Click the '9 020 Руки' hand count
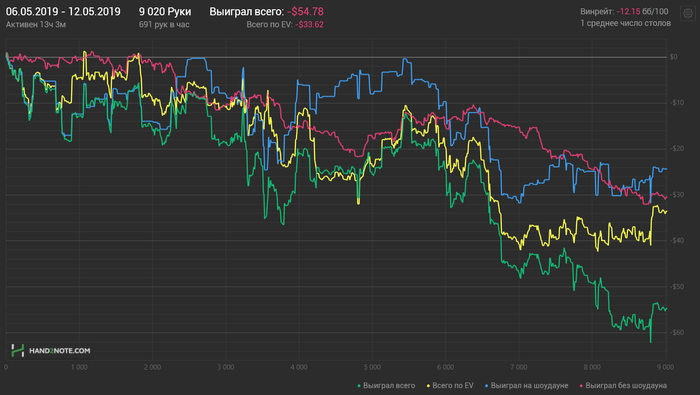The image size is (700, 395). (165, 12)
